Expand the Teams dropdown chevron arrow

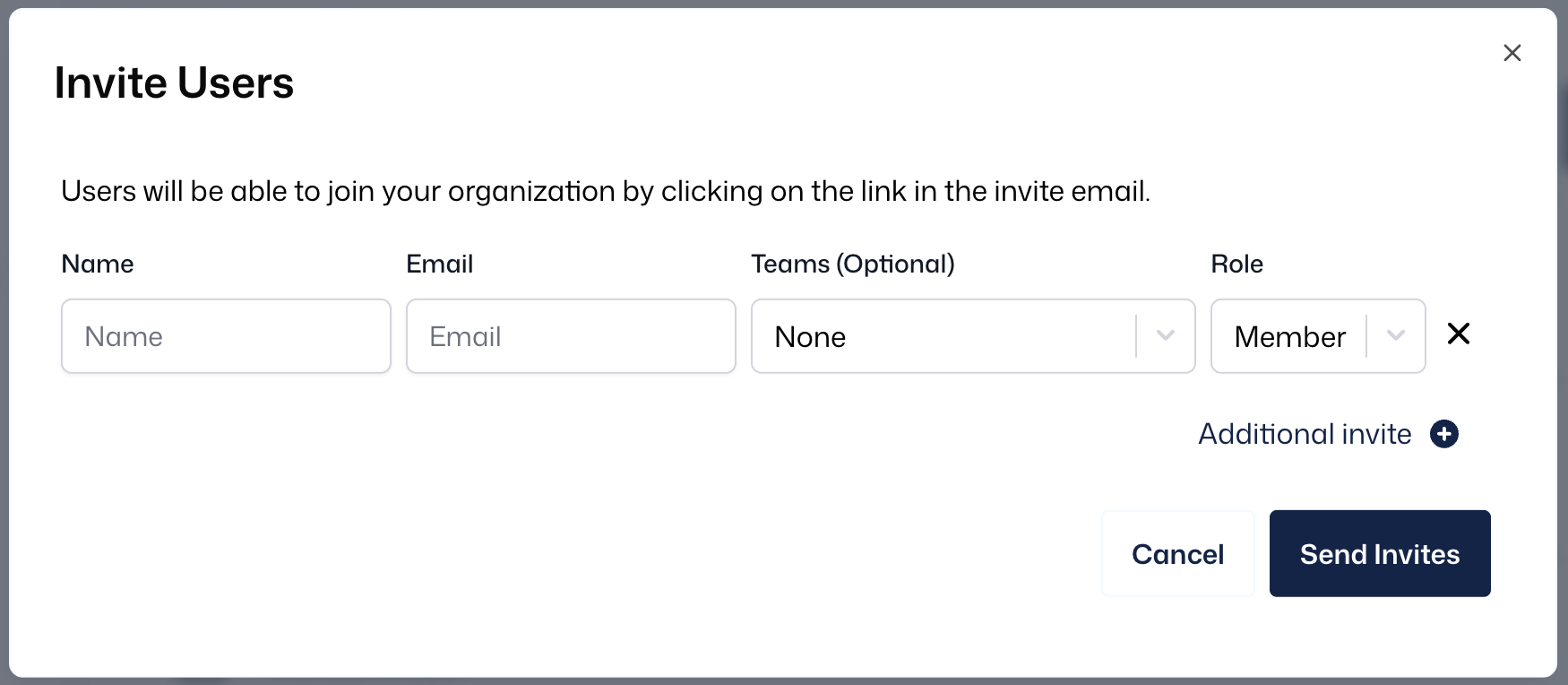pyautogui.click(x=1166, y=336)
